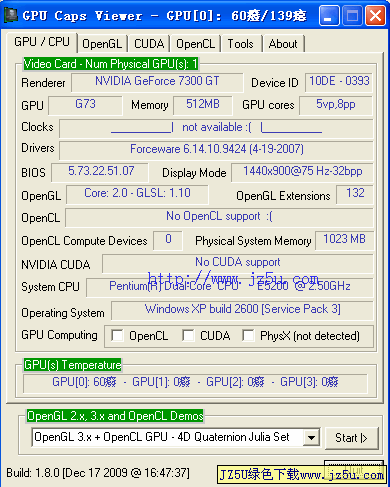Switch to the GPU / CPU tab

click(42, 42)
